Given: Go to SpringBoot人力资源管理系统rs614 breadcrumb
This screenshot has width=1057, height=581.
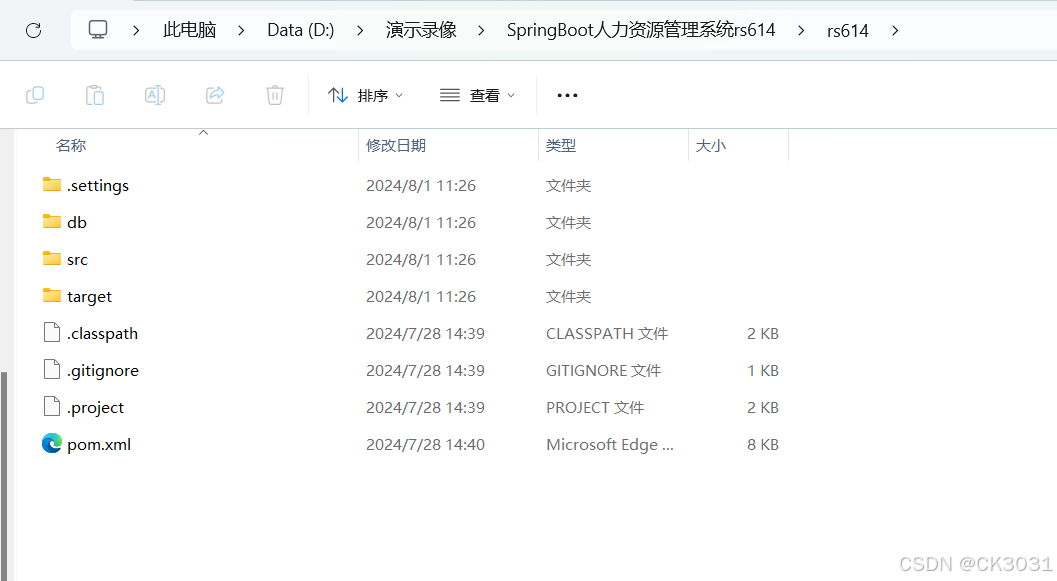Looking at the screenshot, I should (x=641, y=30).
